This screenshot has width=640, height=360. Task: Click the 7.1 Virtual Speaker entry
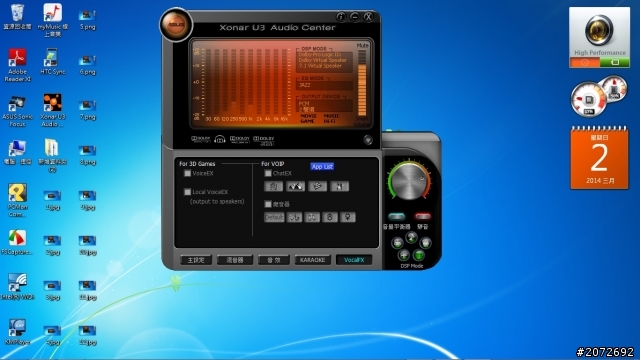point(320,66)
